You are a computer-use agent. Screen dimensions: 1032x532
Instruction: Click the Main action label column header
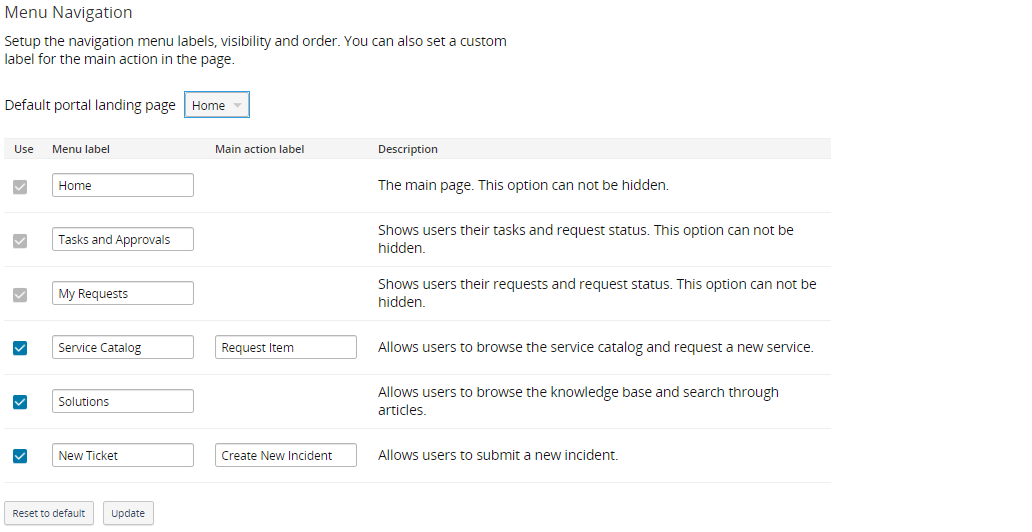259,149
